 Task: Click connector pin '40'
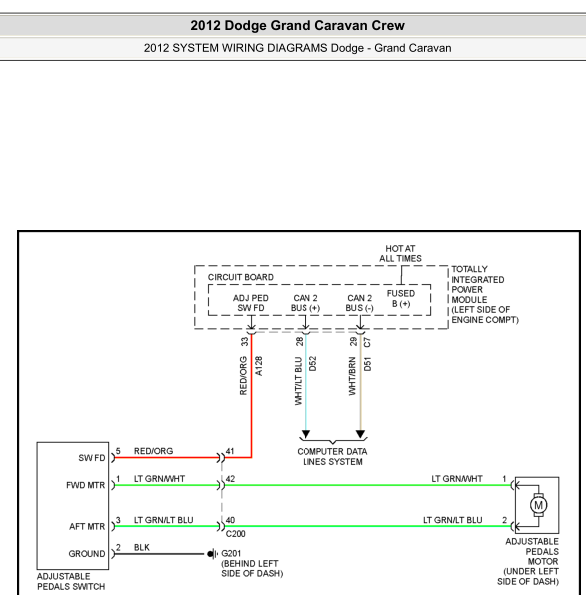230,520
